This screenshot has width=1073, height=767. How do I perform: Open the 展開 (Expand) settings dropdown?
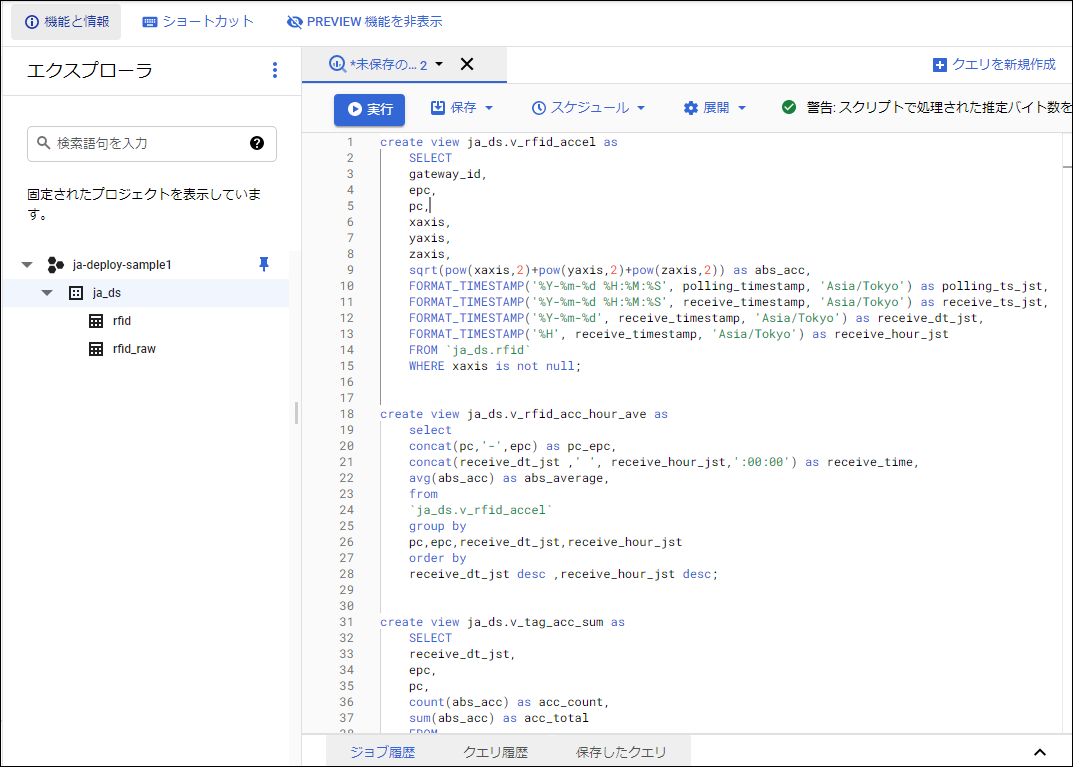click(715, 108)
